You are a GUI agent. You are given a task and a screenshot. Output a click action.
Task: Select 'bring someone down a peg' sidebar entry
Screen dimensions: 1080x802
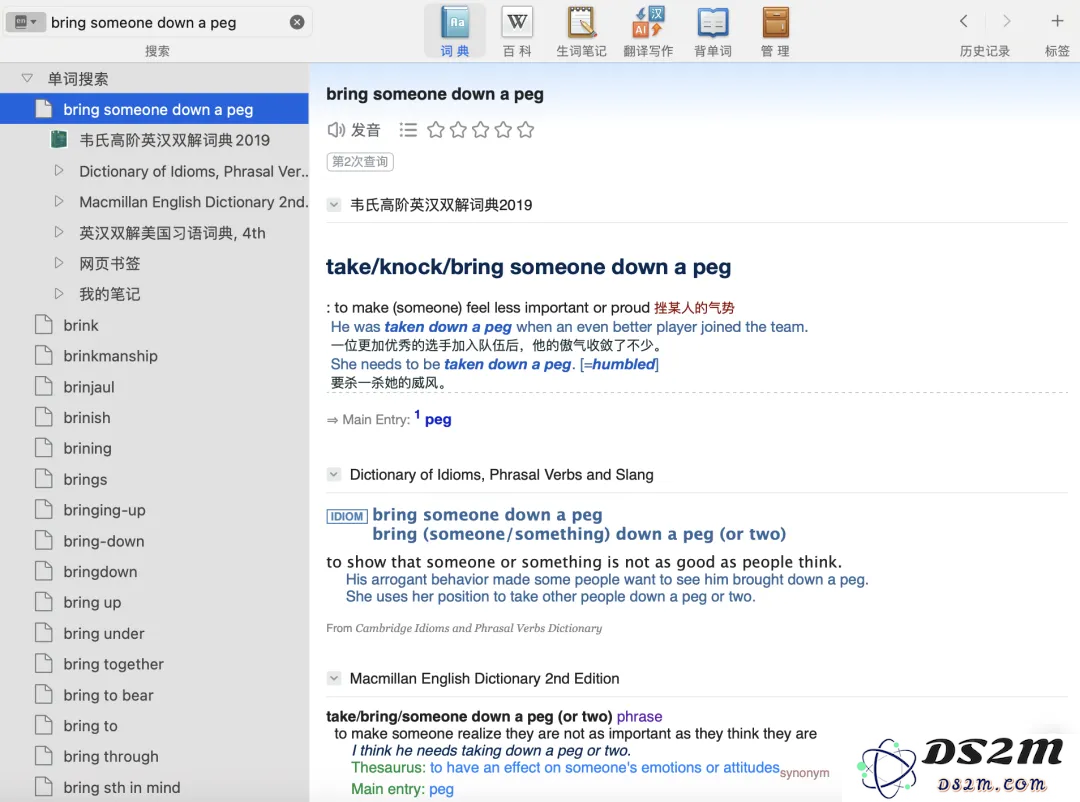point(154,110)
